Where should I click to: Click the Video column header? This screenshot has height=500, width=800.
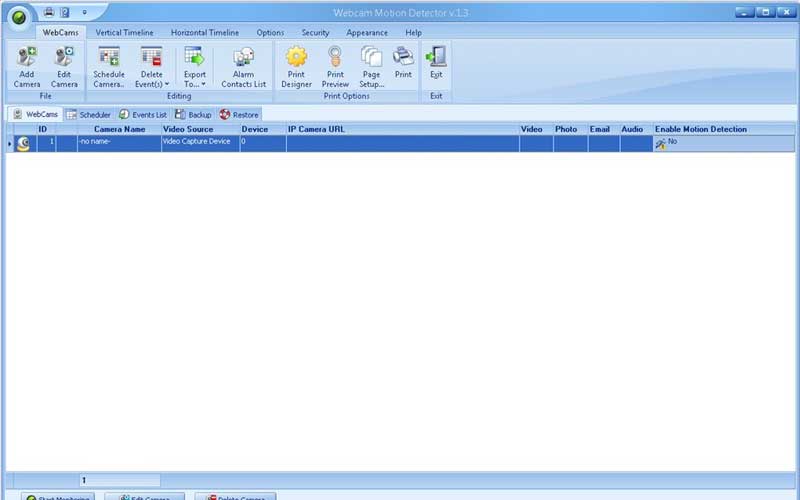tap(536, 129)
